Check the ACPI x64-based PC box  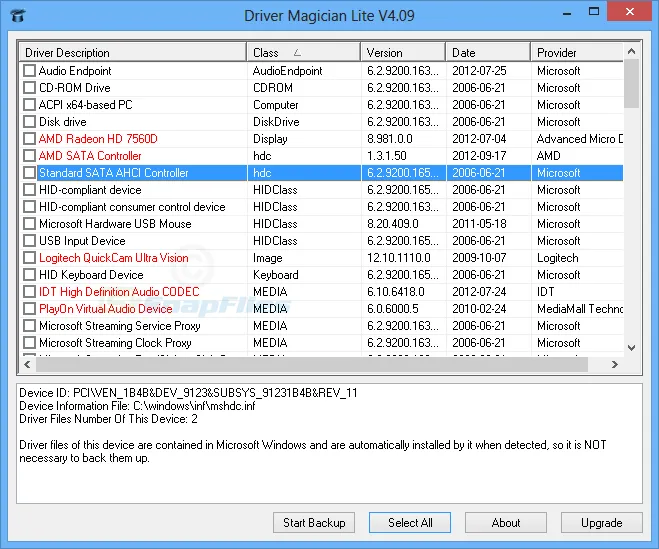29,105
